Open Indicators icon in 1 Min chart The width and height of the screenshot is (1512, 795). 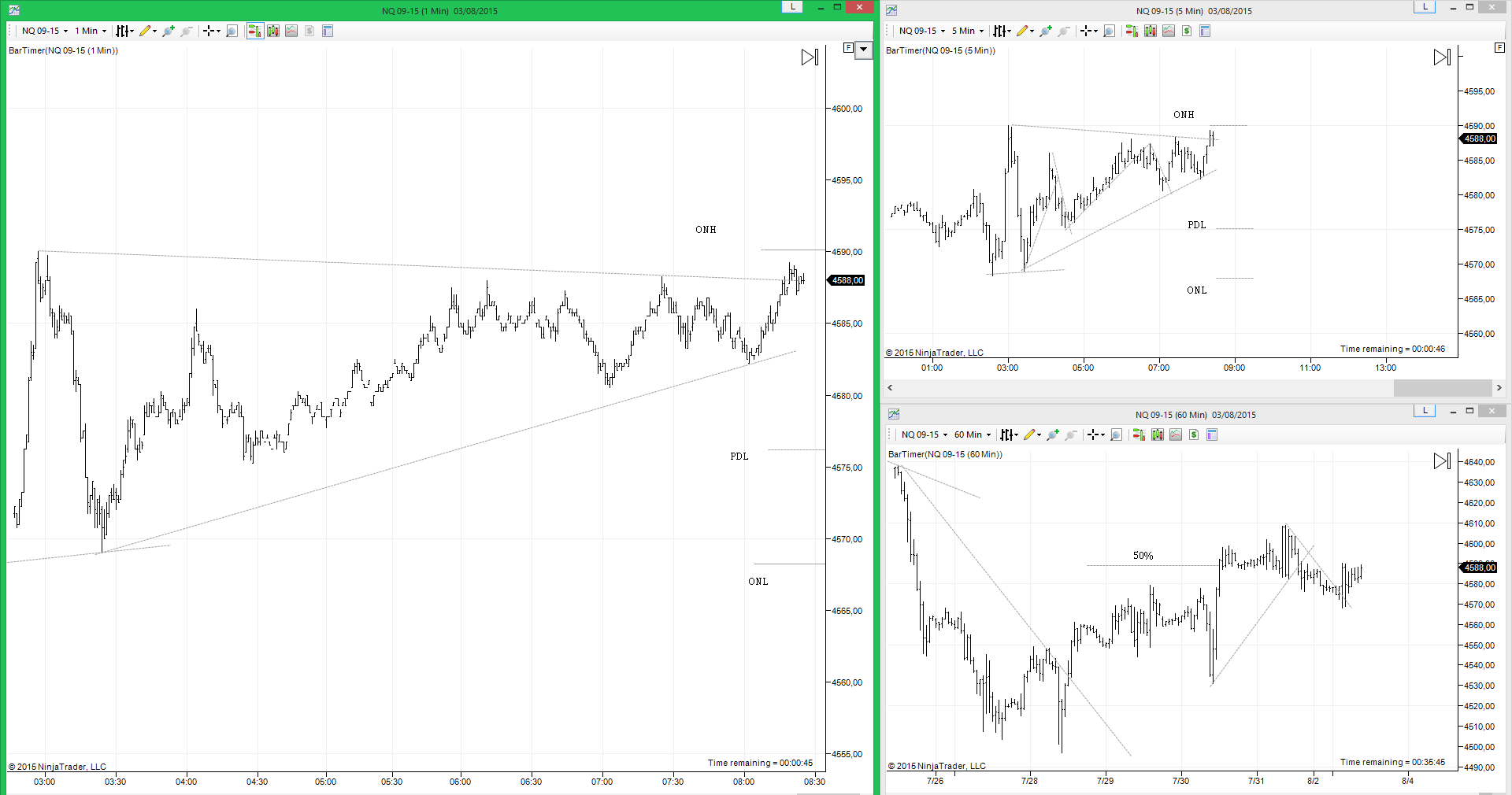click(x=291, y=31)
